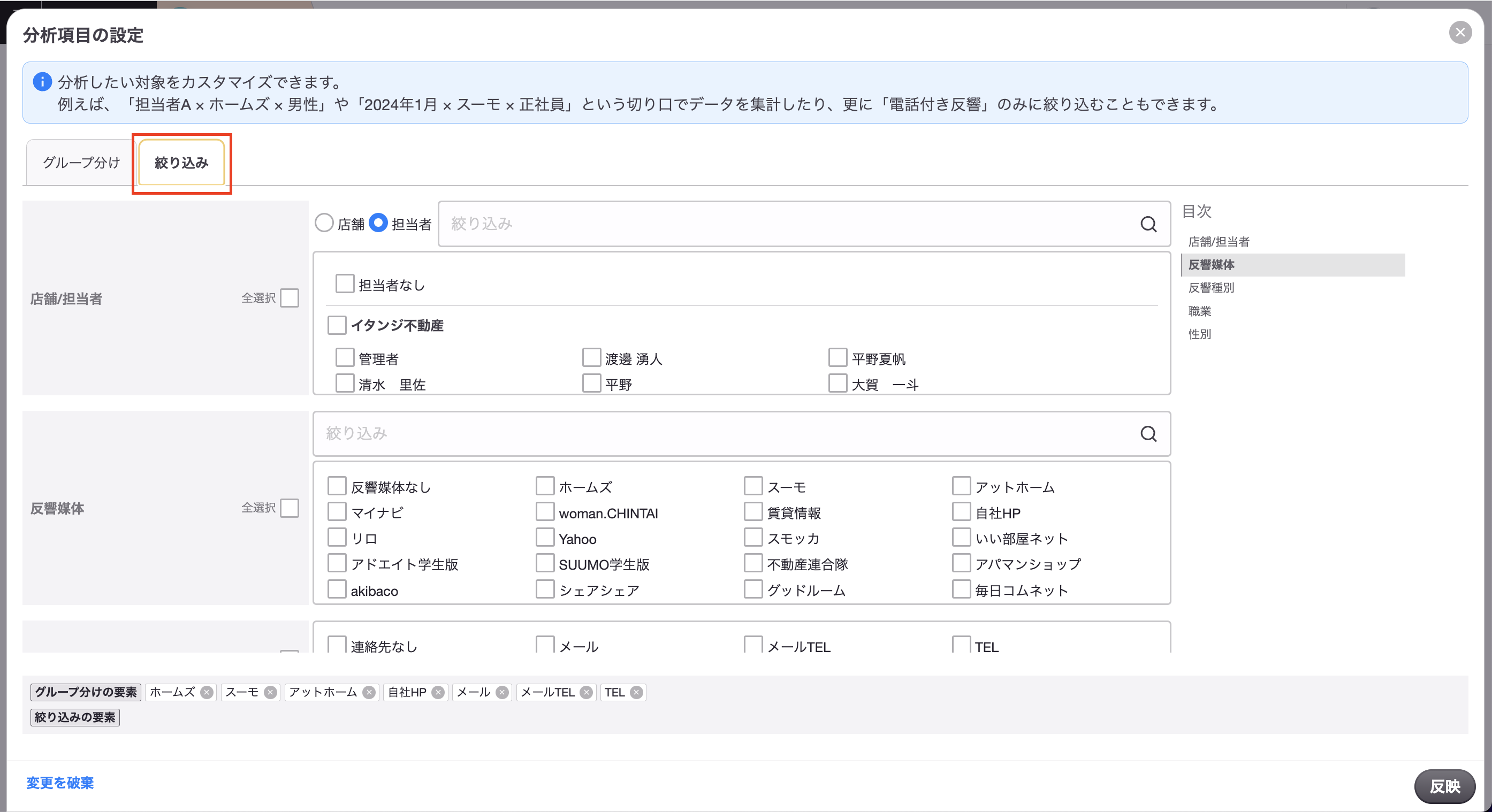Focus the 店舗/担当者 絞り込み search field

coord(804,224)
